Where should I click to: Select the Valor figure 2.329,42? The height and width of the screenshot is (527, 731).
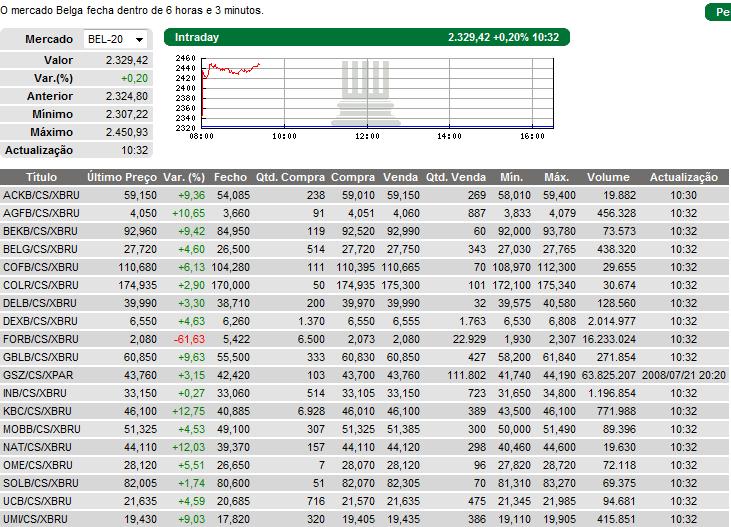pyautogui.click(x=127, y=60)
